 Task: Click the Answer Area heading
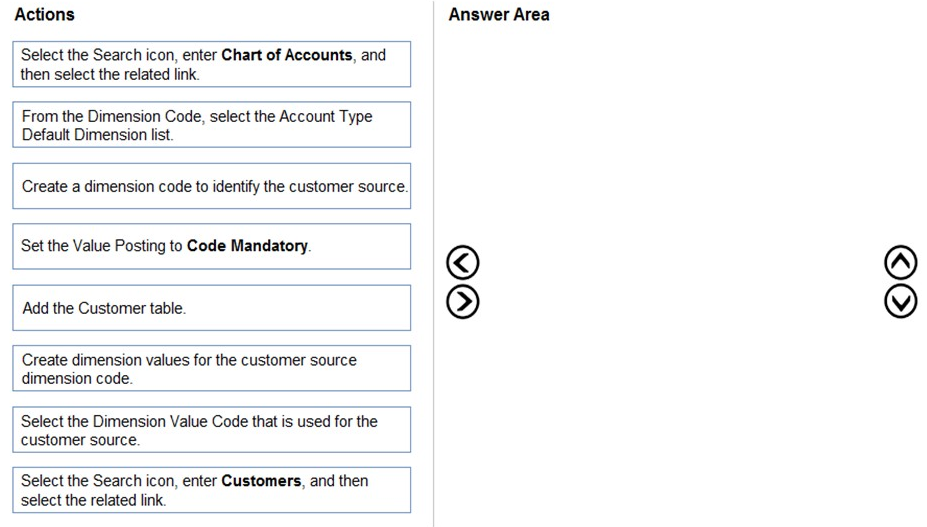tap(498, 14)
